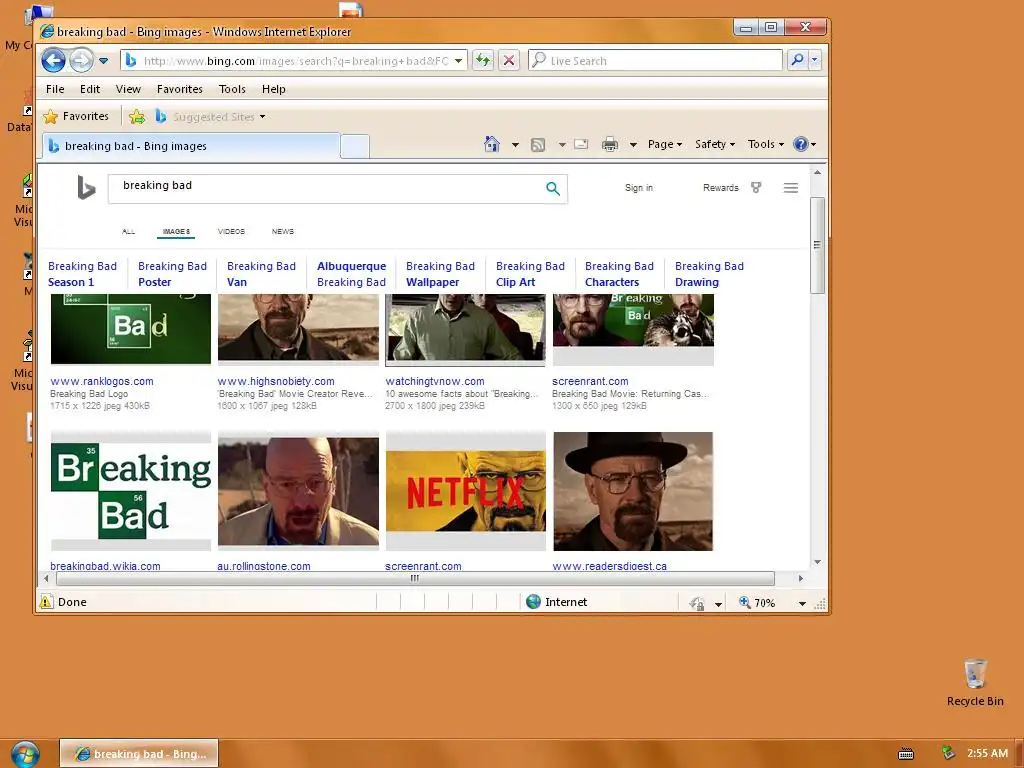
Task: Click Breaking Bad Poster suggestion
Action: click(x=172, y=274)
